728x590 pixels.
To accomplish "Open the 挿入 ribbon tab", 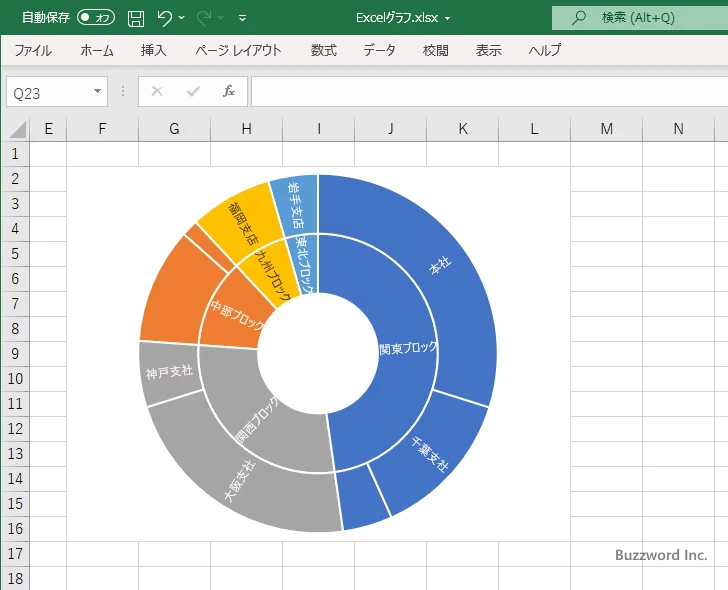I will pyautogui.click(x=153, y=50).
